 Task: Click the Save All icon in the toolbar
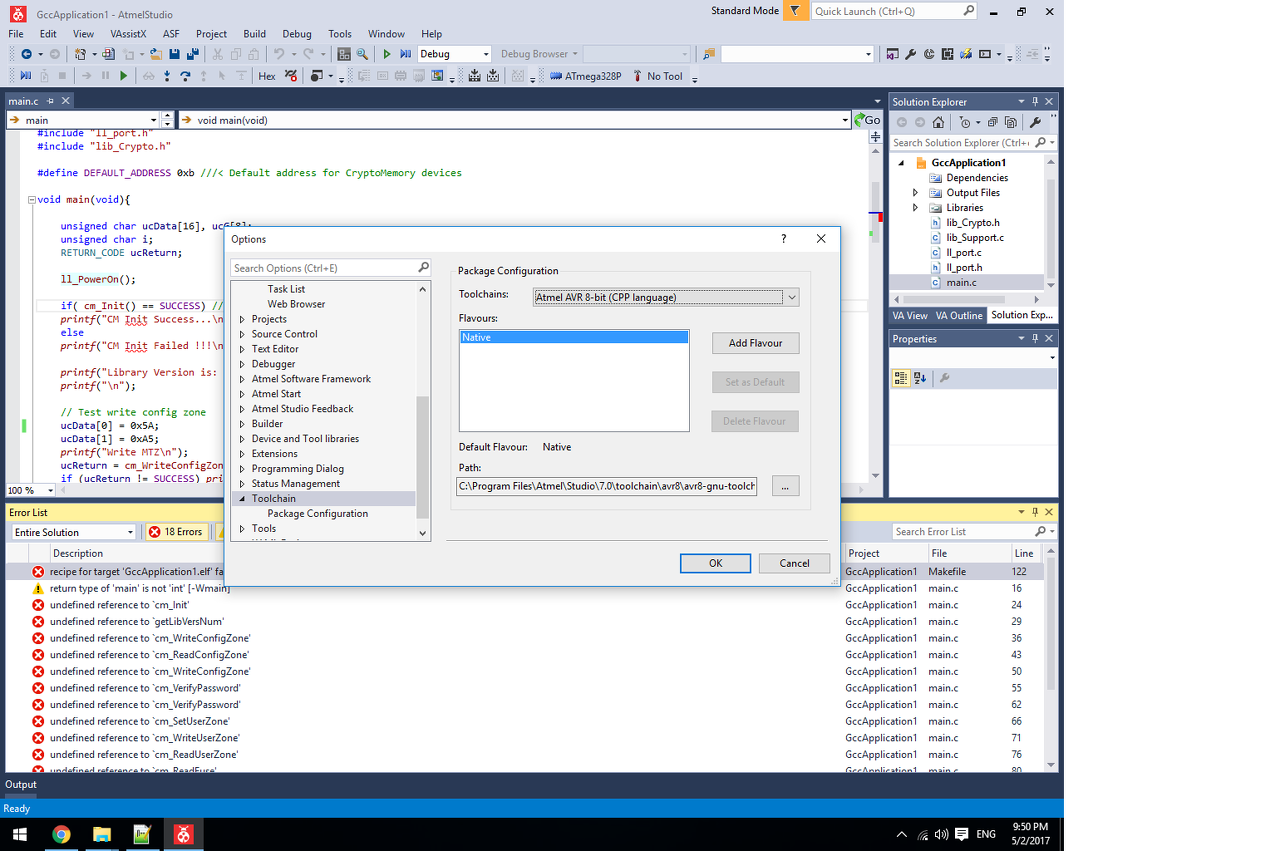(x=193, y=54)
